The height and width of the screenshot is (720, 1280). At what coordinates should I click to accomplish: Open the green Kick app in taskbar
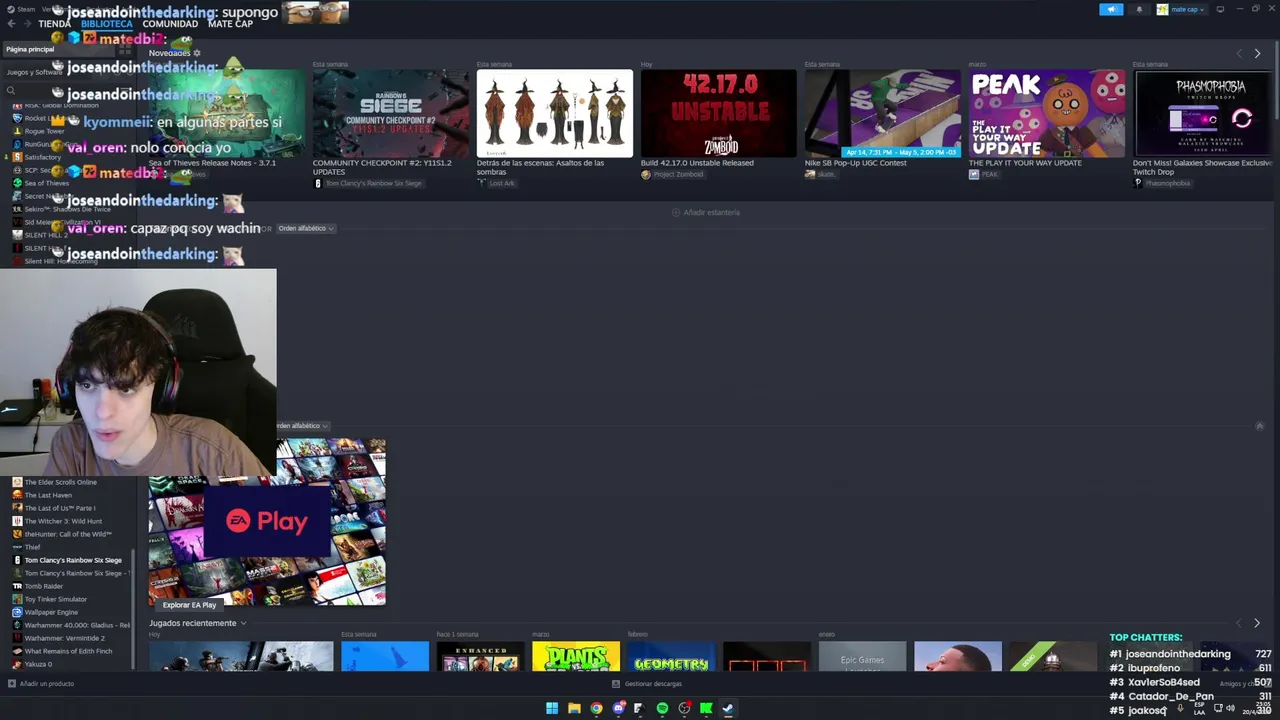pyautogui.click(x=706, y=708)
